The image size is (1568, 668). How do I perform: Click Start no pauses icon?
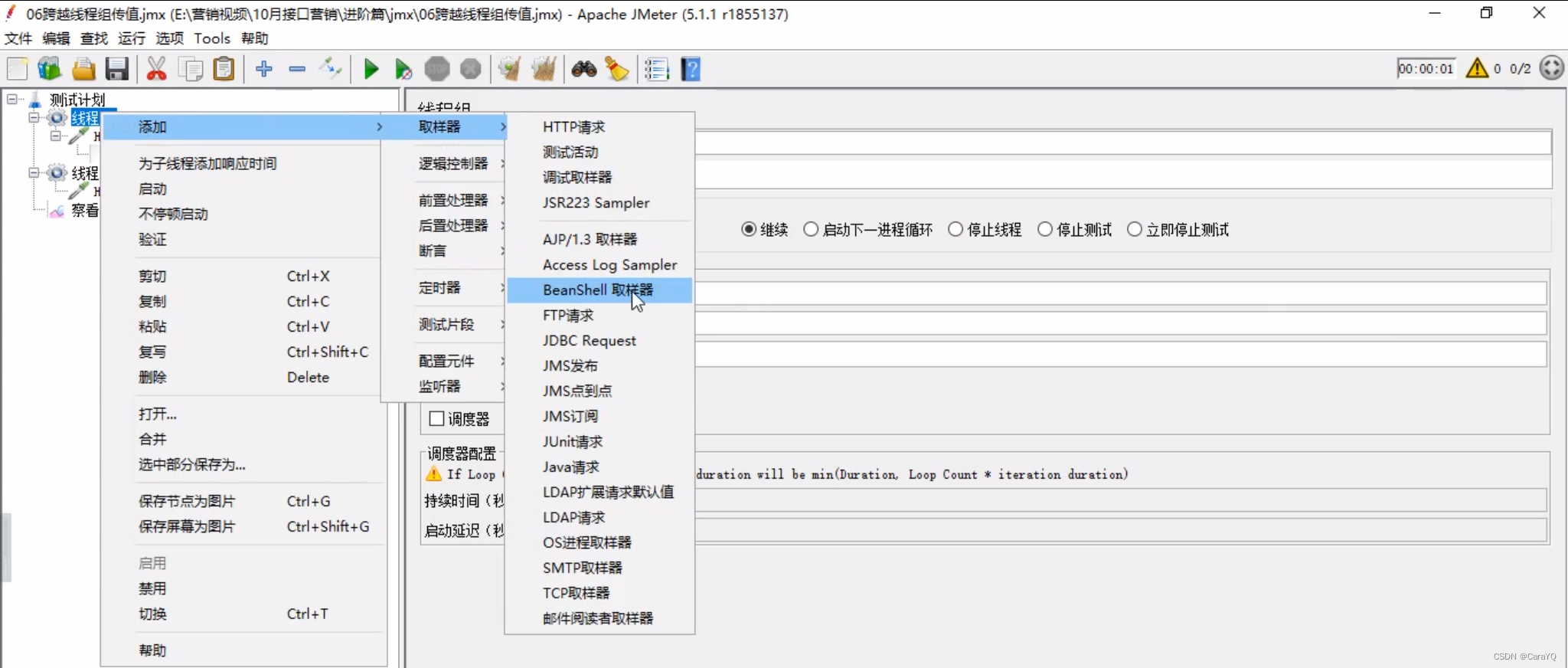pyautogui.click(x=403, y=69)
